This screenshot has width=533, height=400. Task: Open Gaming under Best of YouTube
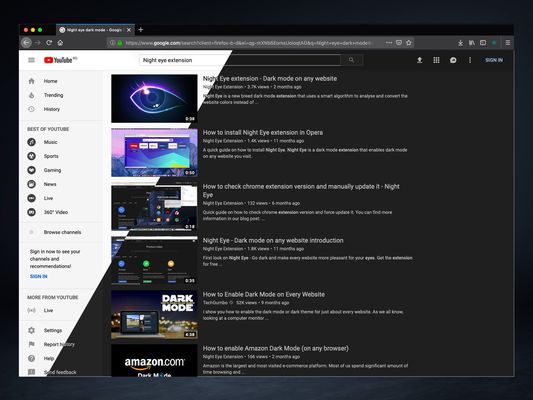(52, 170)
